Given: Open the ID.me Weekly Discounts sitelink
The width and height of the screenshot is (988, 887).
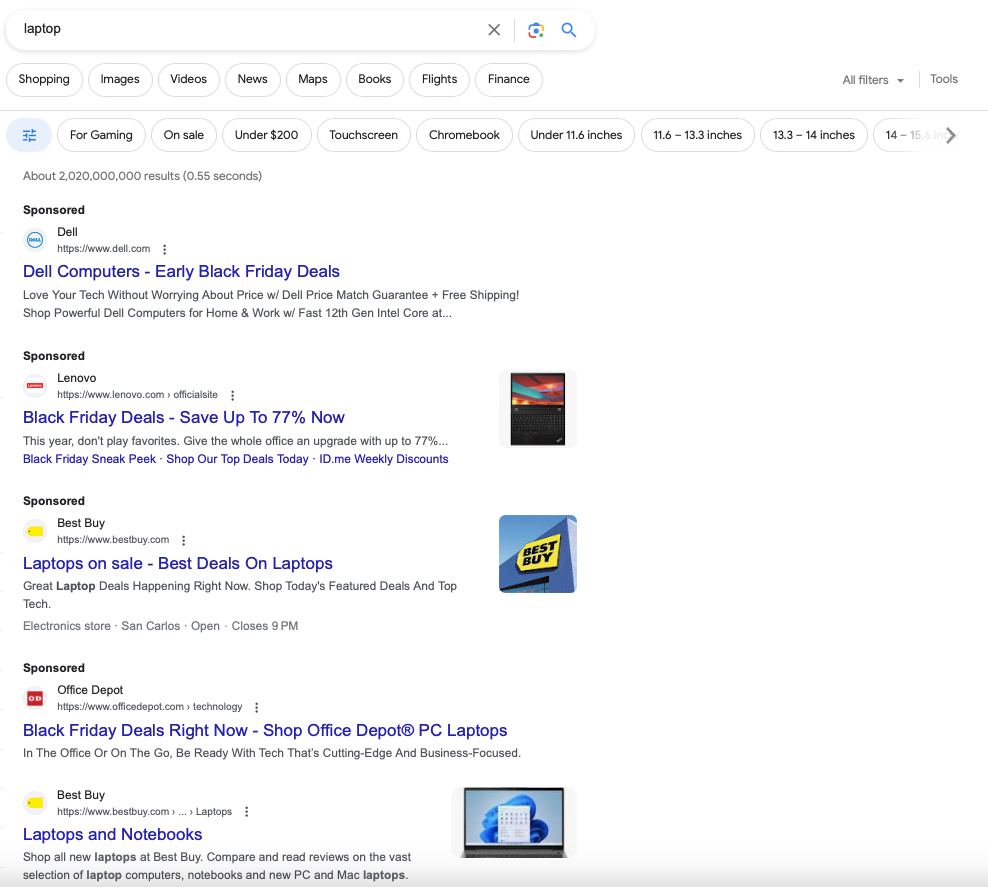Looking at the screenshot, I should 384,459.
